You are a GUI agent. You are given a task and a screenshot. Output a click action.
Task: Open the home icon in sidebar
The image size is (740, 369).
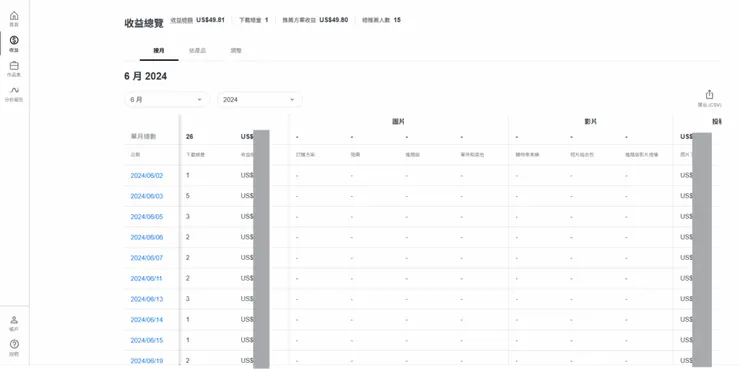tap(14, 16)
